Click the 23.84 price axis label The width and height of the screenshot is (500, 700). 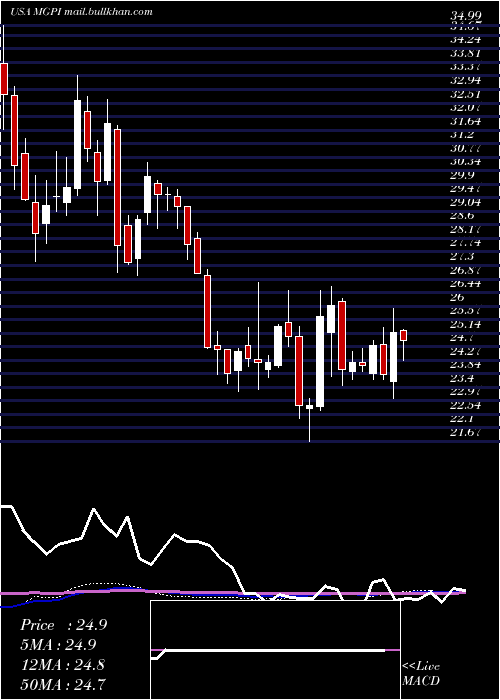coord(464,365)
